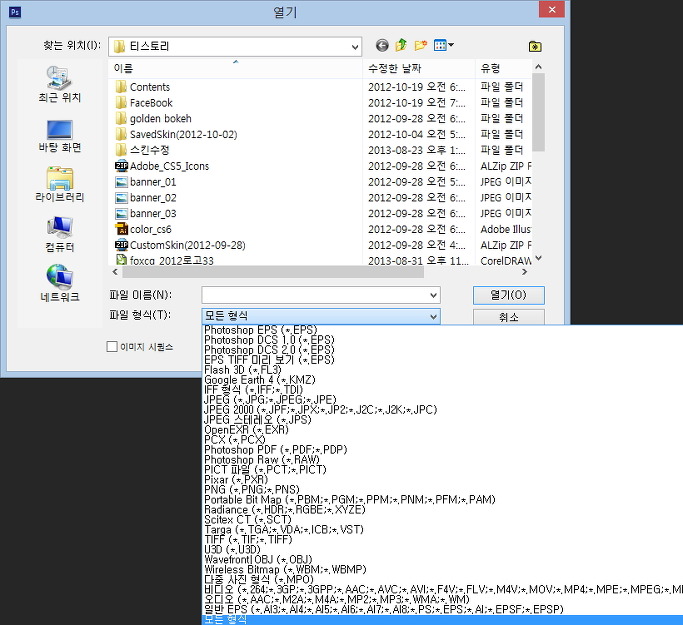This screenshot has height=625, width=683.
Task: Create a new folder using toolbar icon
Action: 421,46
